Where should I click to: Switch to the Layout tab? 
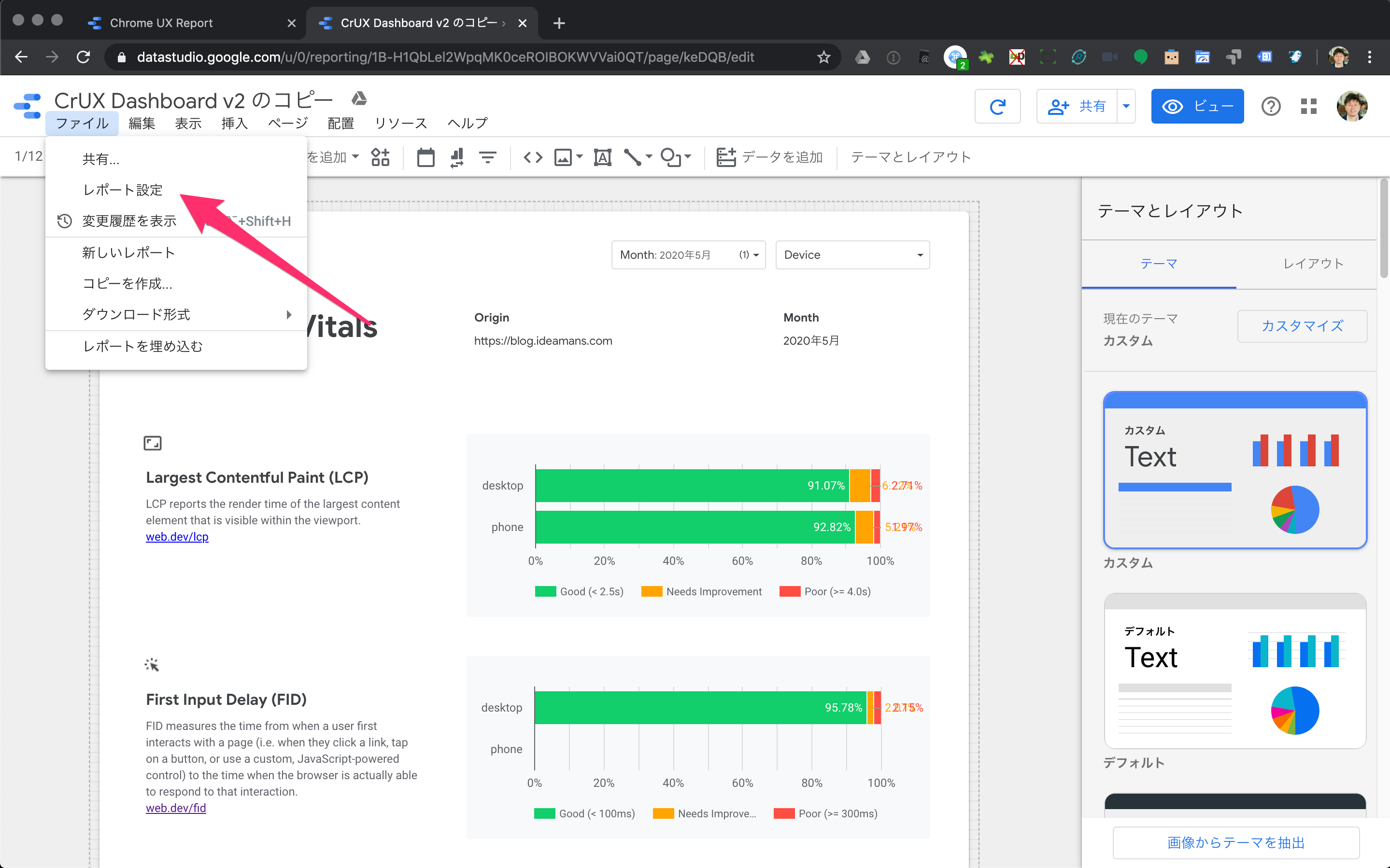click(x=1313, y=264)
